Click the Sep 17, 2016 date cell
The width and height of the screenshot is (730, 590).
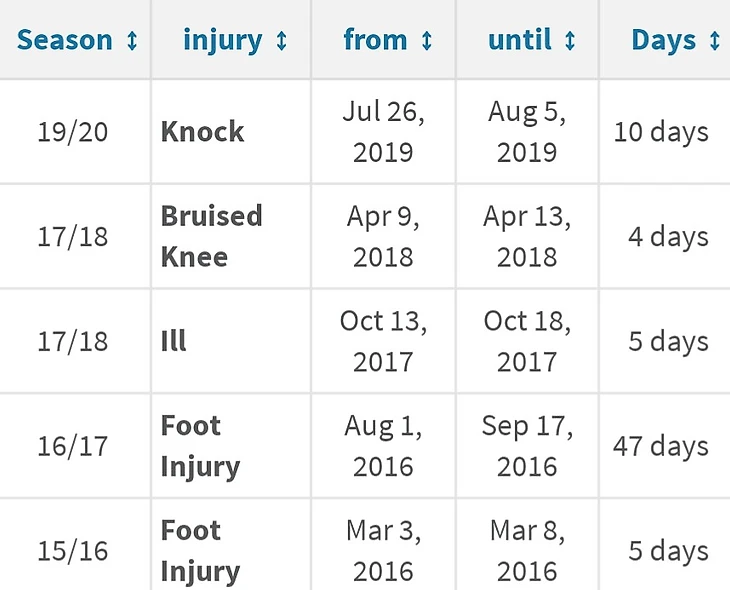coord(527,446)
